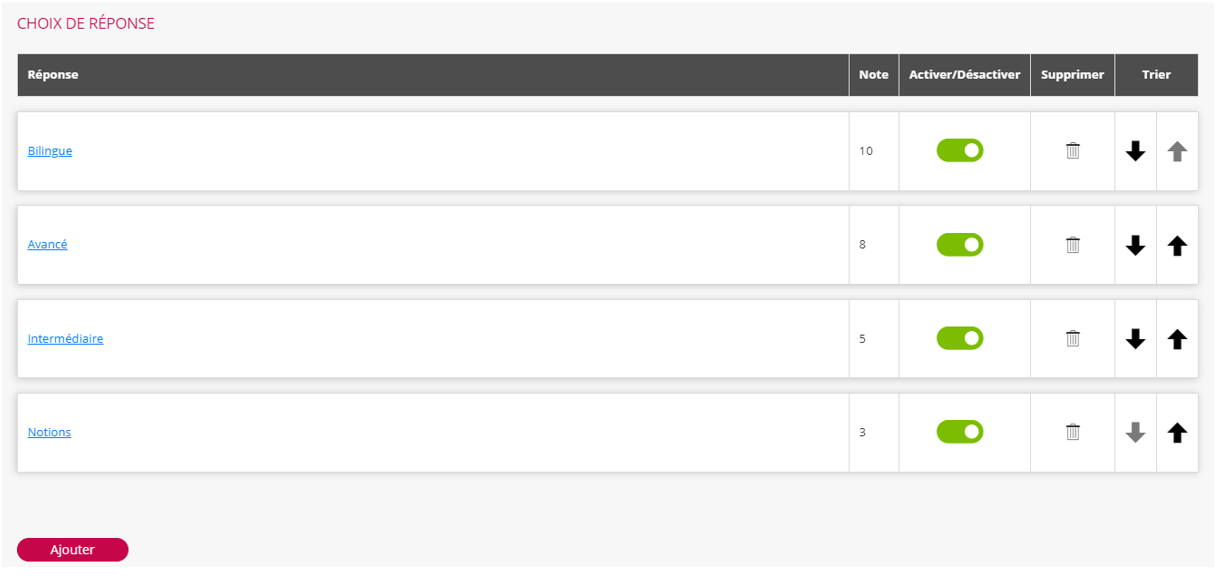Move Avancé down in the list
This screenshot has height=577, width=1215.
[x=1135, y=245]
